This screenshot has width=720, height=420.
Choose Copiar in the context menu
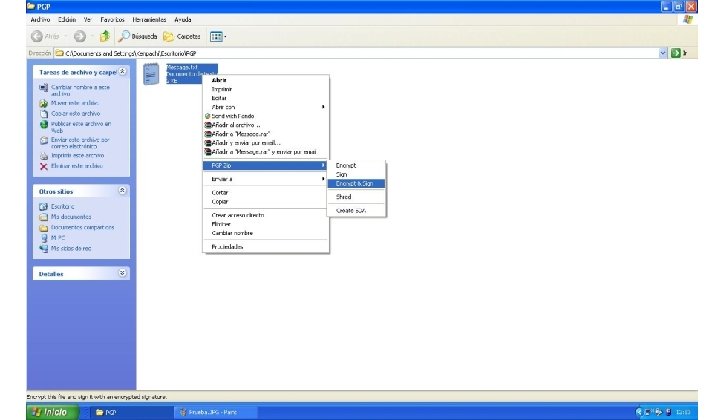click(x=266, y=202)
